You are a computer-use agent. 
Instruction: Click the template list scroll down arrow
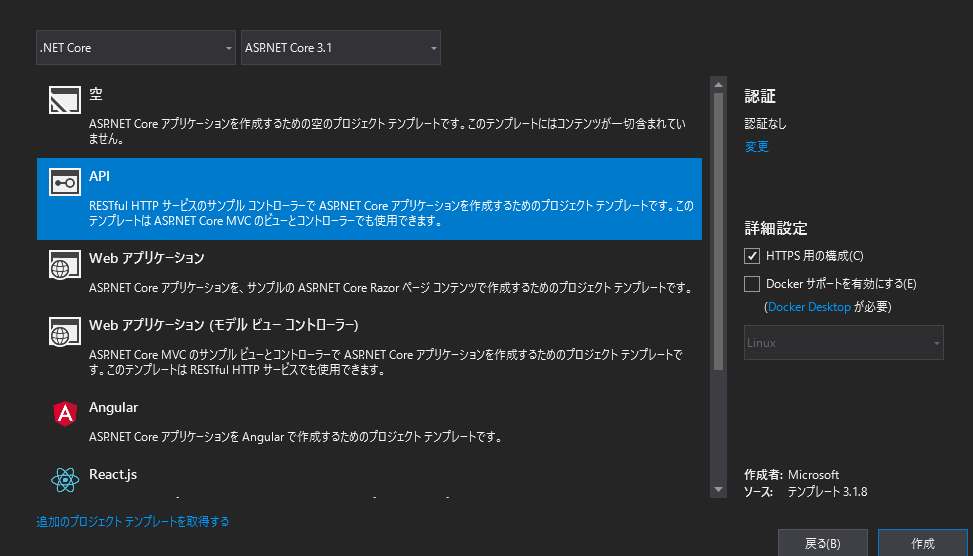[x=719, y=490]
